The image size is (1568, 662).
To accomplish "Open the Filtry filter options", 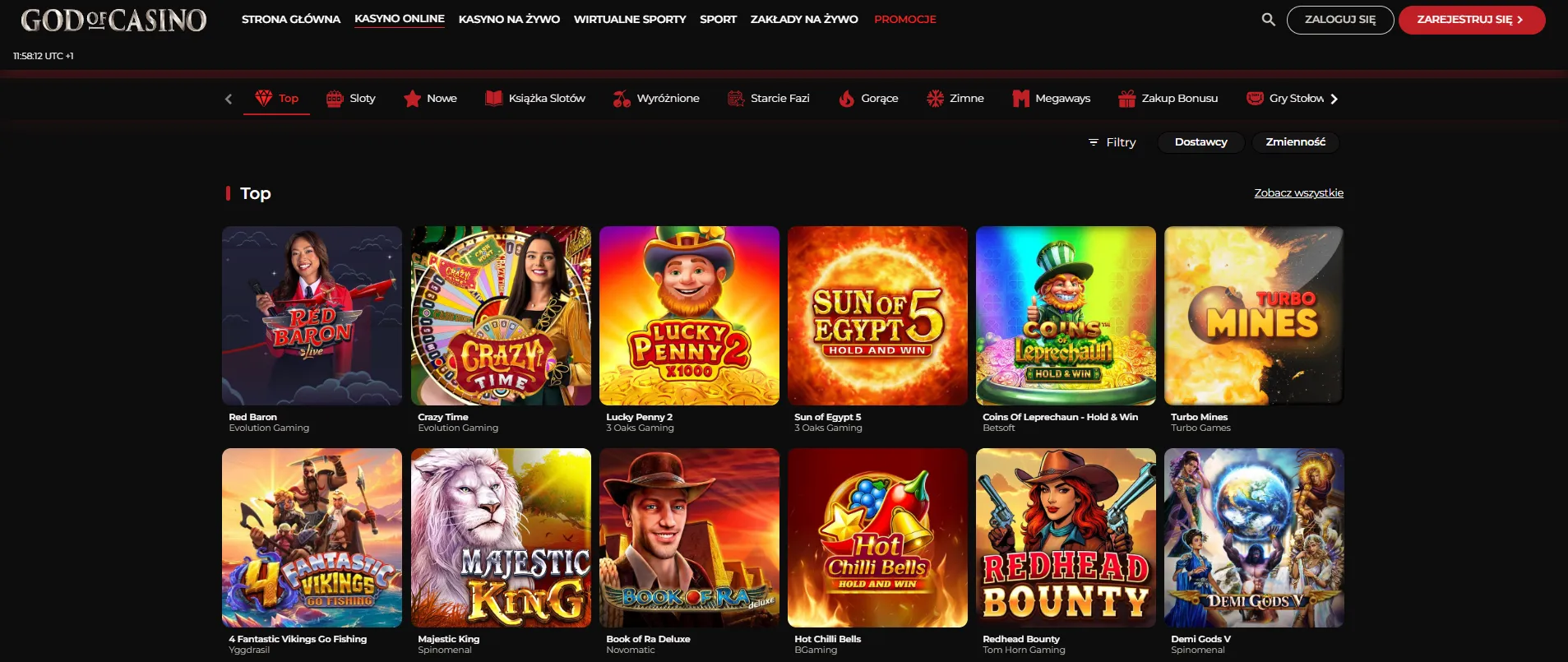I will coord(1112,142).
